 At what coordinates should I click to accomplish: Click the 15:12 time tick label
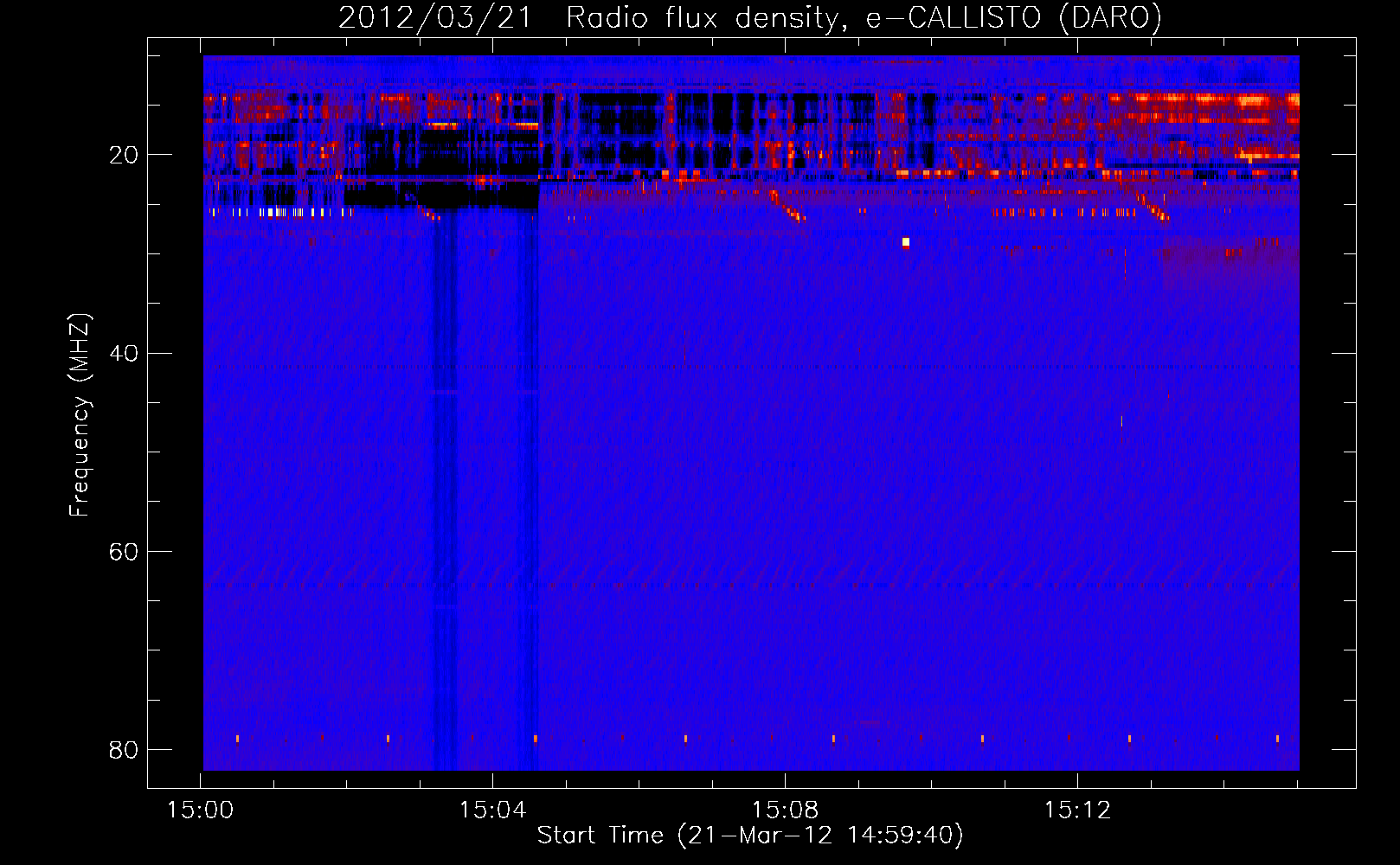click(1077, 811)
